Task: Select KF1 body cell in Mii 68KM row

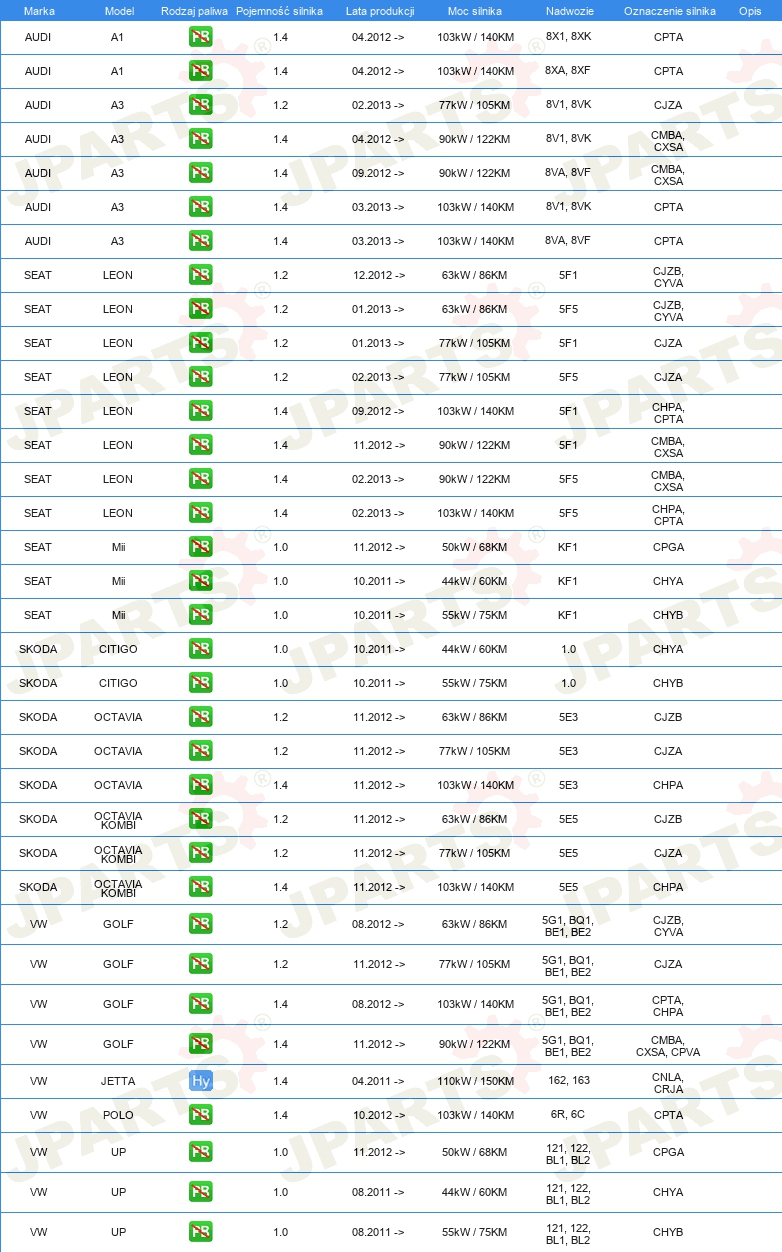Action: click(568, 547)
